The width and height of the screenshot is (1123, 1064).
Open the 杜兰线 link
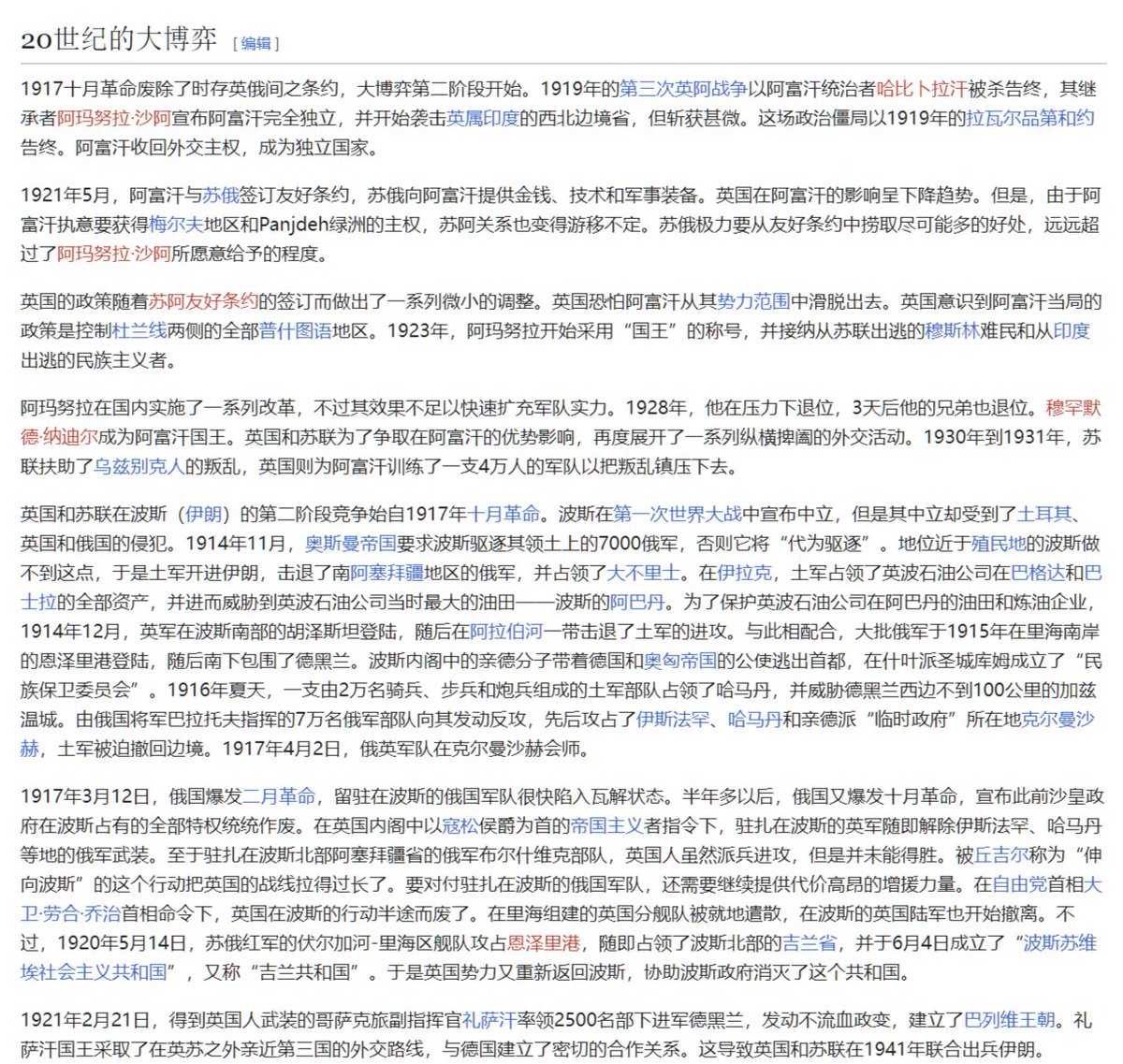coord(139,330)
